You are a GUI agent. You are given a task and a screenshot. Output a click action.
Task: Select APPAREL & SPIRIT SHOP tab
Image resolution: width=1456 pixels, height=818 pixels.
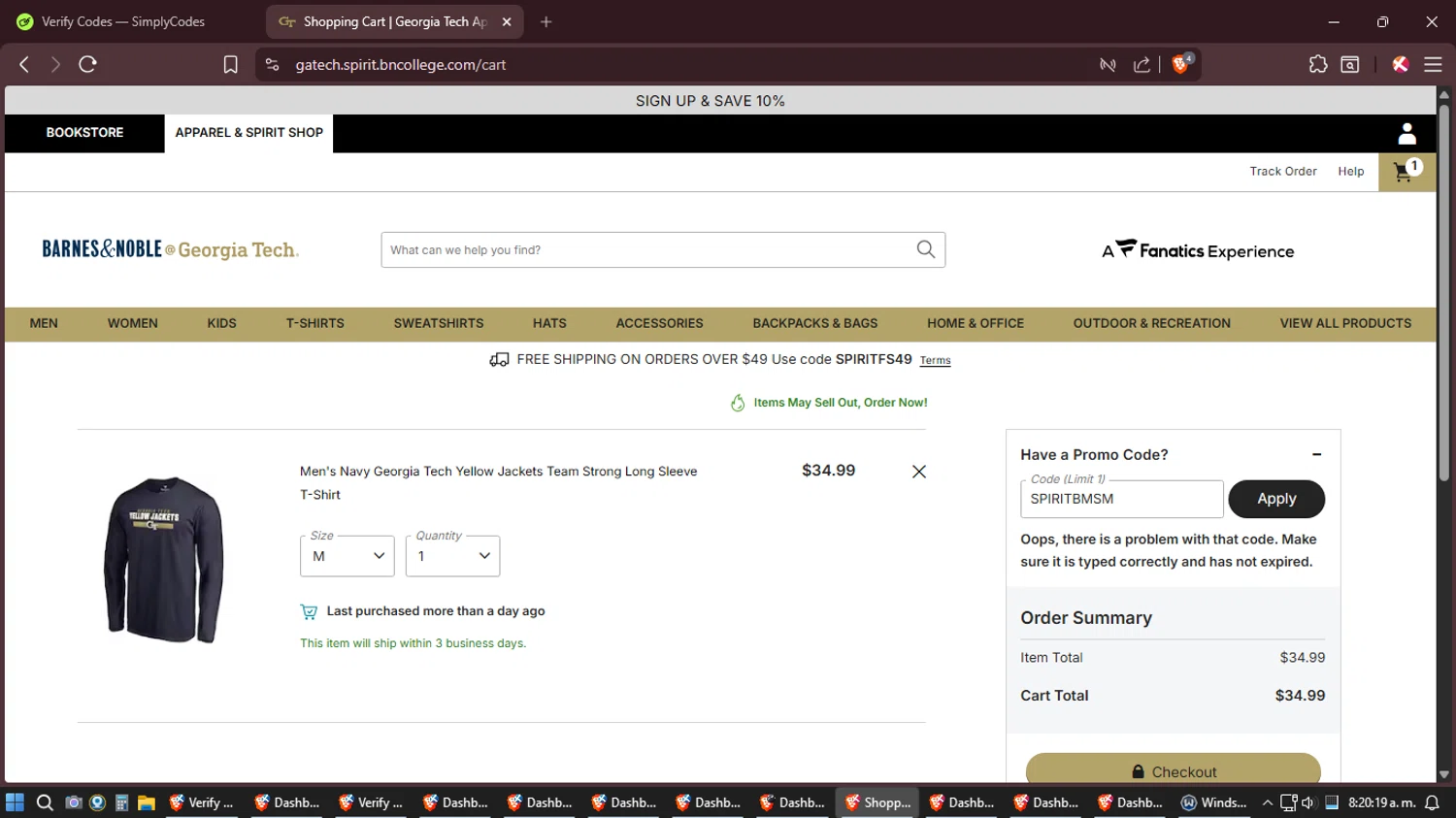[x=249, y=133]
